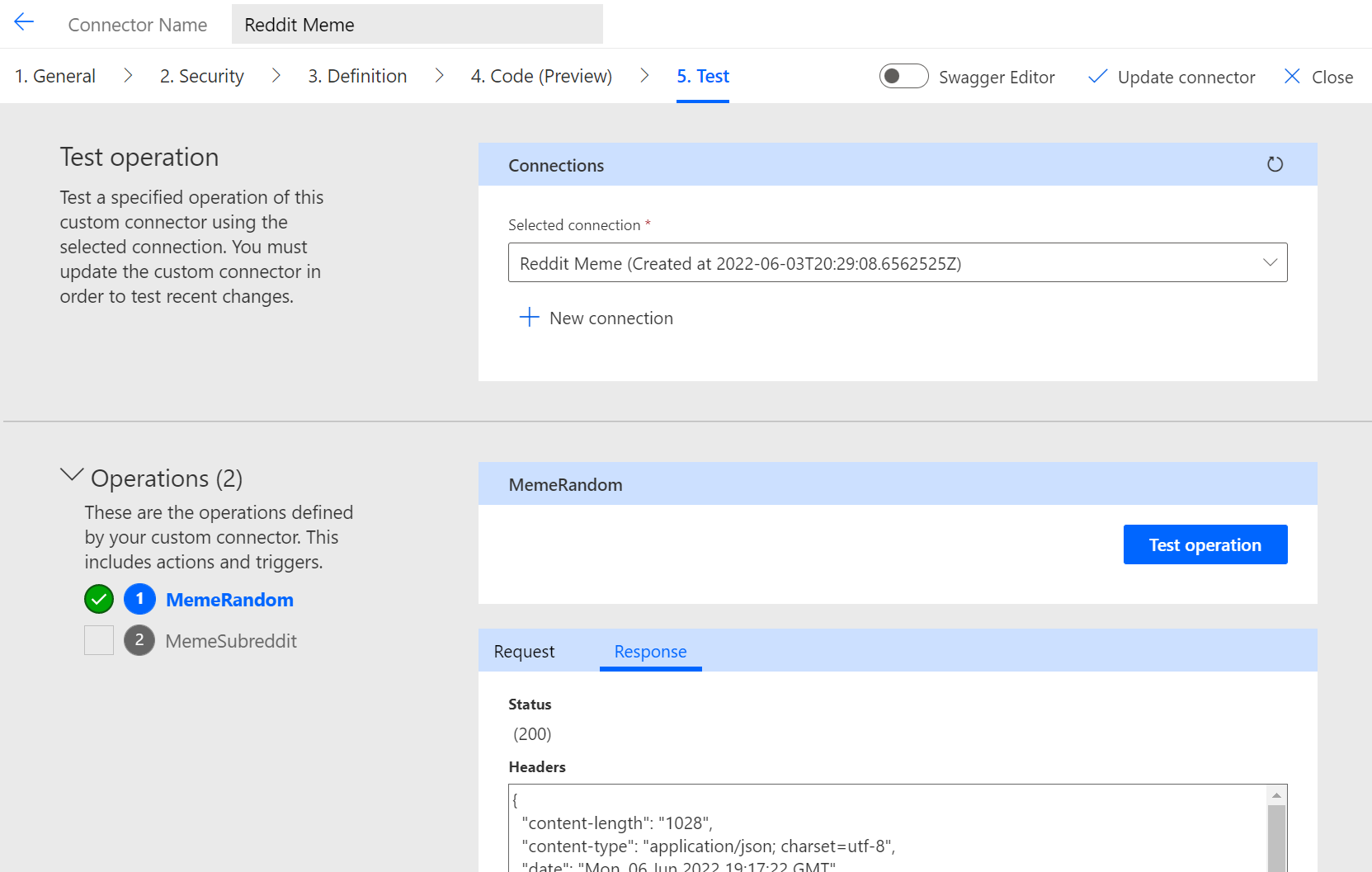The width and height of the screenshot is (1372, 872).
Task: Click the Connections panel heading
Action: 556,165
